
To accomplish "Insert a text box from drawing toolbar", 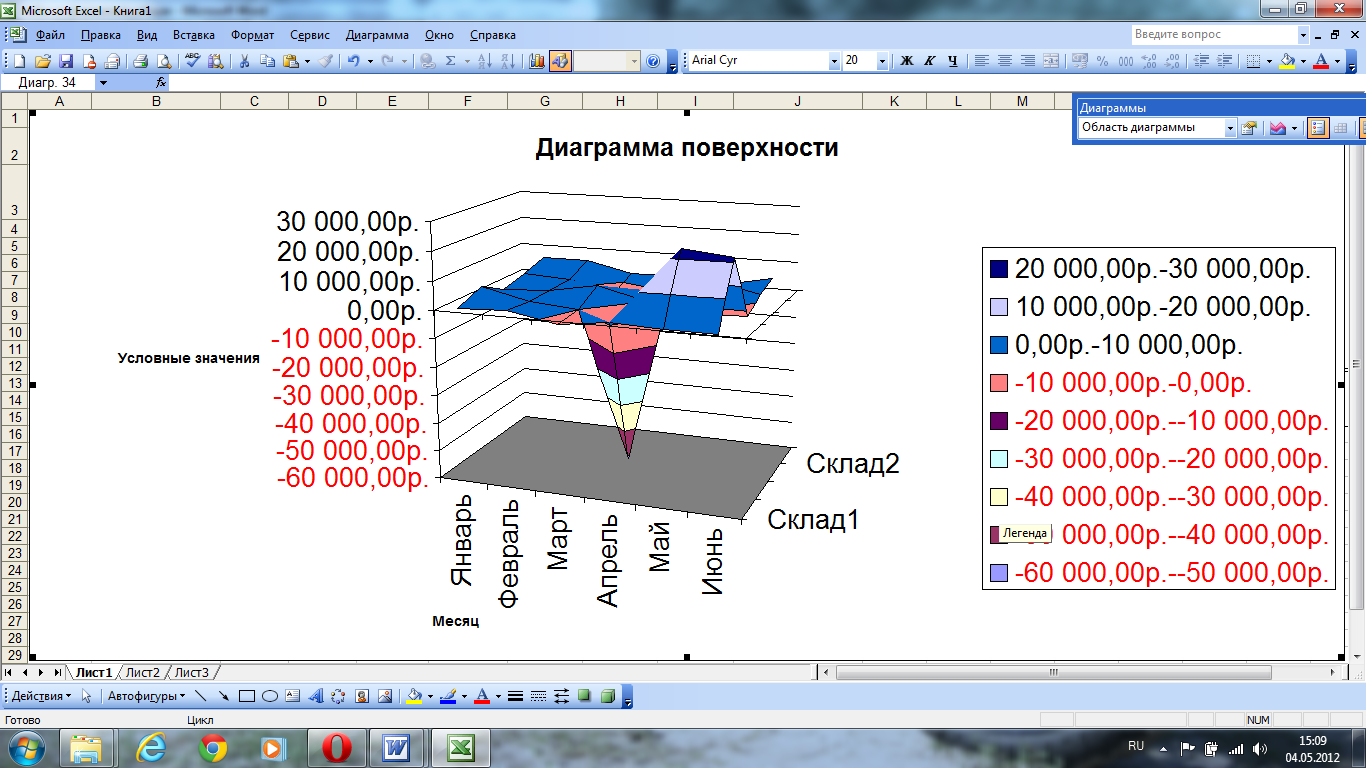I will coord(292,696).
